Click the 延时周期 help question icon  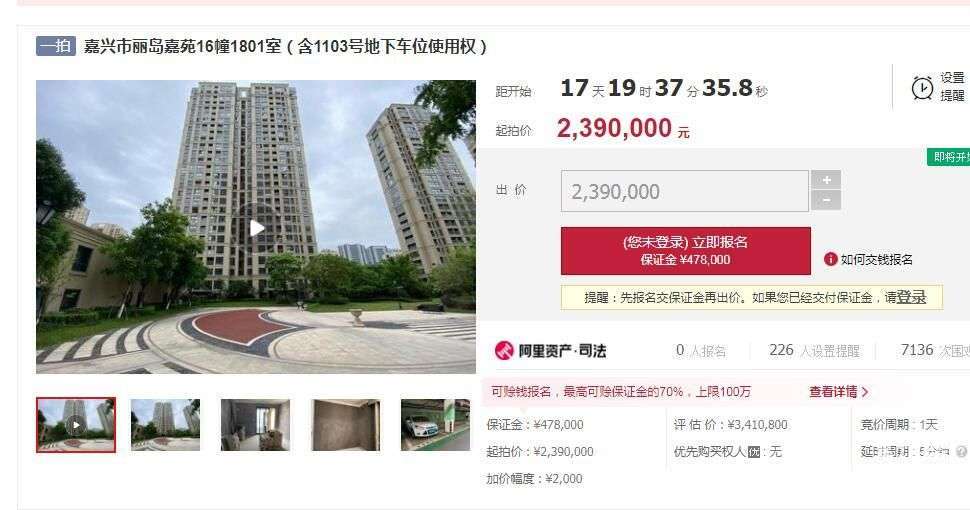[x=961, y=452]
